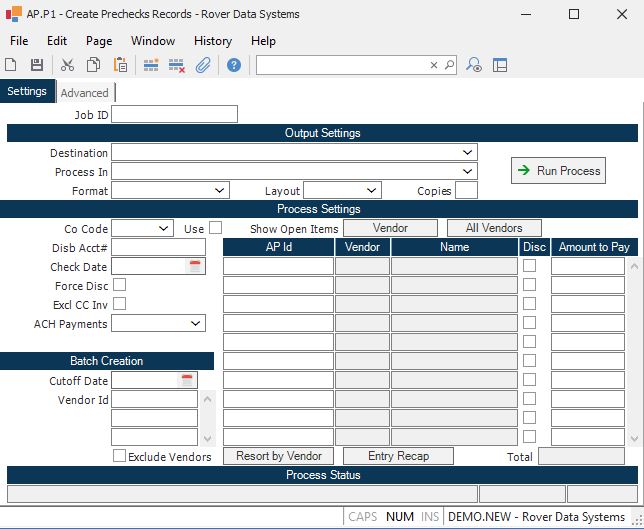Open the ACH Payments dropdown
644x529 pixels.
(196, 324)
